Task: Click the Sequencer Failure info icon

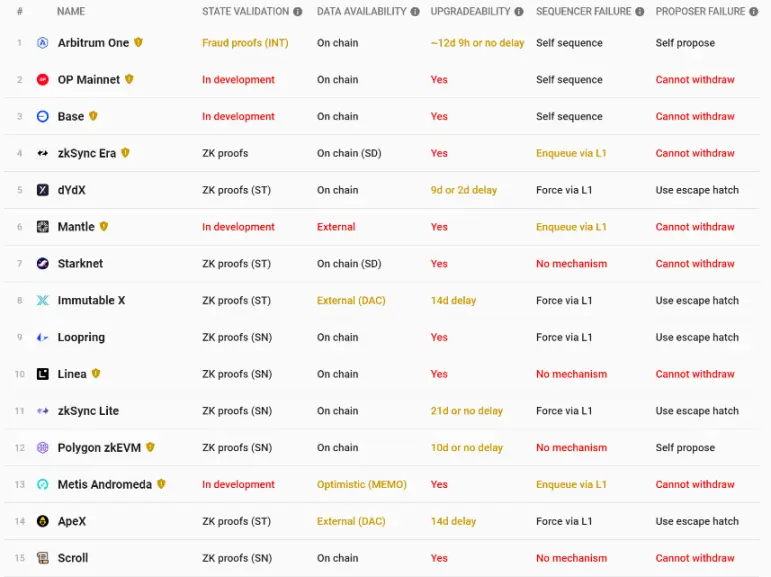Action: tap(639, 12)
